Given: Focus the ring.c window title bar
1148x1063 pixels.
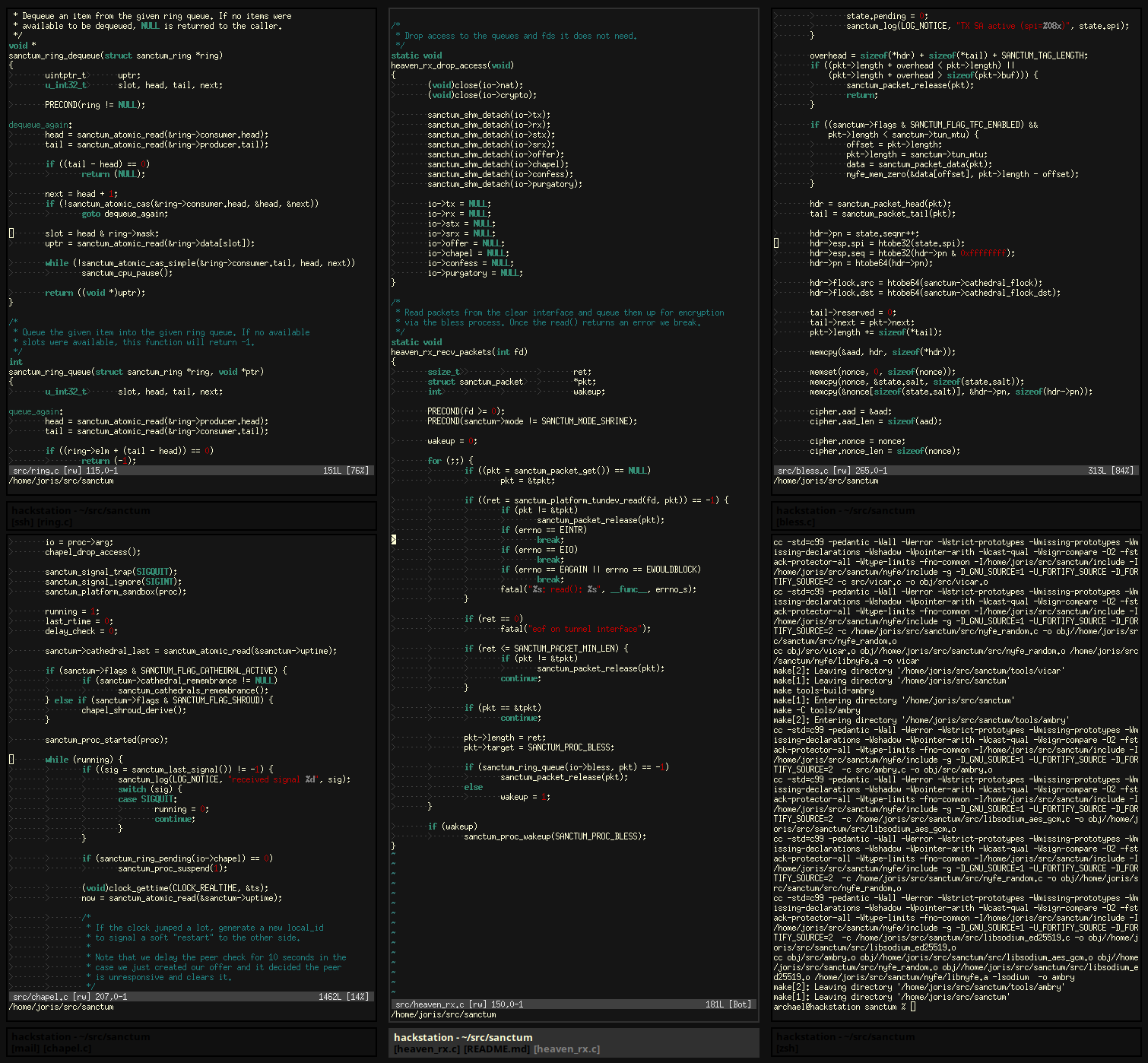Looking at the screenshot, I should pos(192,516).
